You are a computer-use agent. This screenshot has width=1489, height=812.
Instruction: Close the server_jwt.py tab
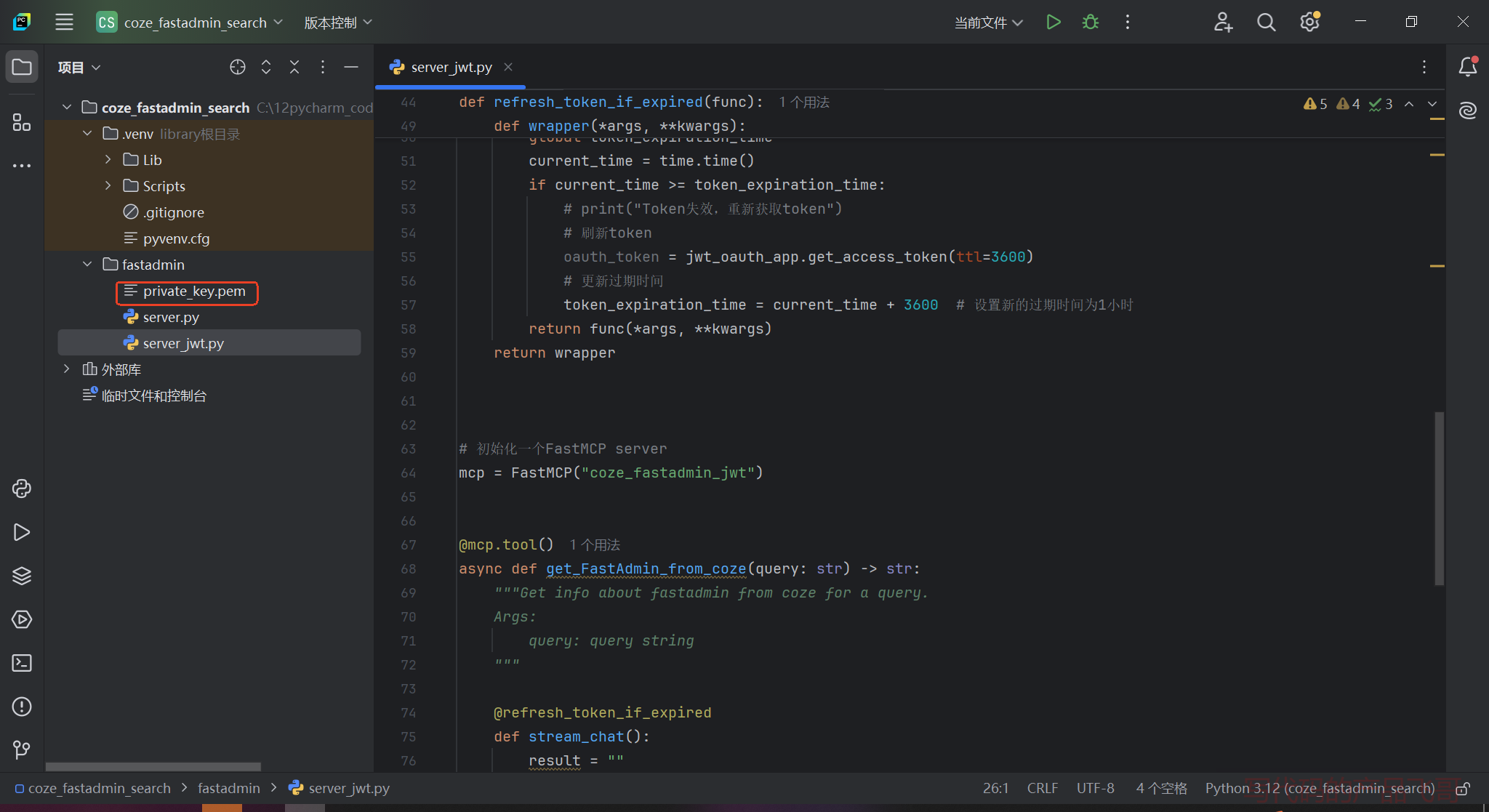pos(508,67)
